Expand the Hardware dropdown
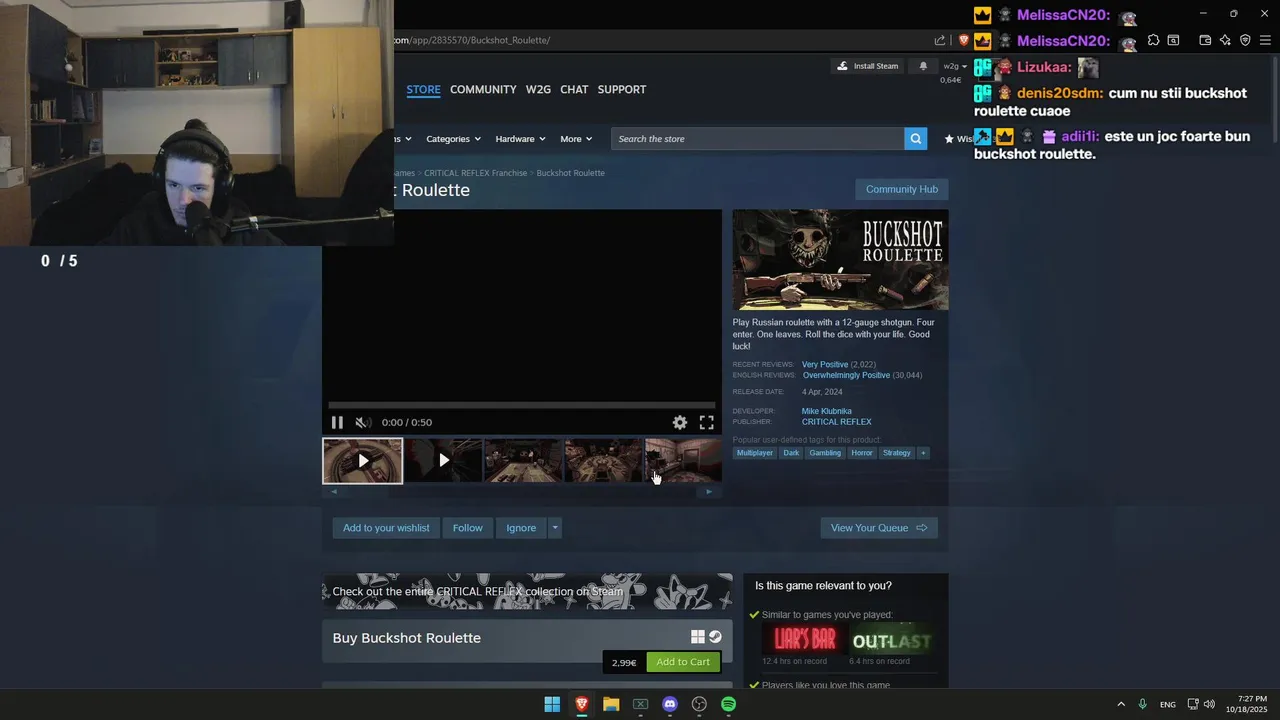Image resolution: width=1280 pixels, height=720 pixels. click(520, 139)
